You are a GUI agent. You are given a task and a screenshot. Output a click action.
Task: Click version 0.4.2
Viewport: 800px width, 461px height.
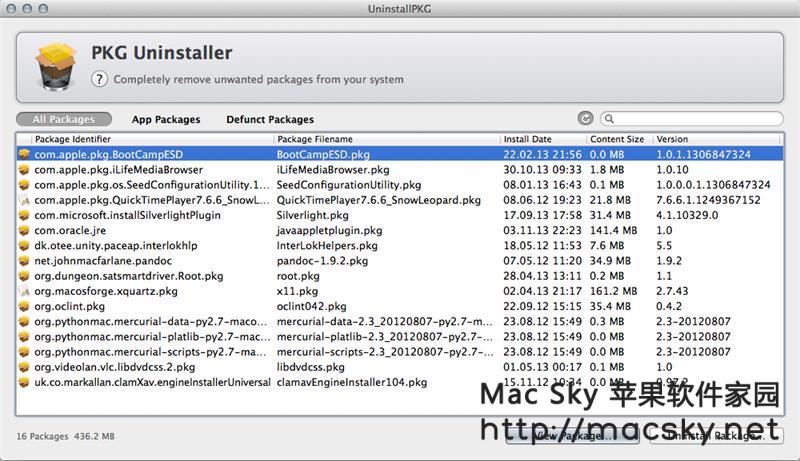[669, 306]
